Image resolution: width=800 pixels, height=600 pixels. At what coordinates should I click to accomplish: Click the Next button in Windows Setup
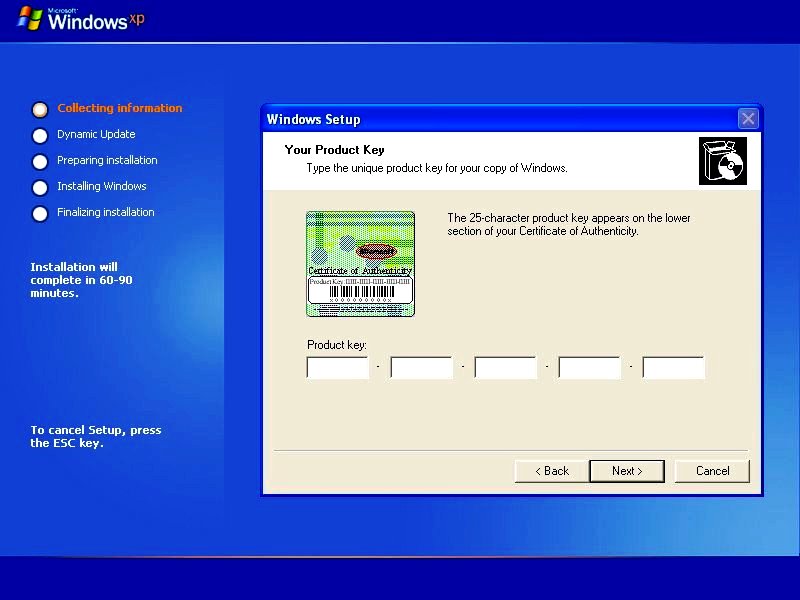[627, 471]
